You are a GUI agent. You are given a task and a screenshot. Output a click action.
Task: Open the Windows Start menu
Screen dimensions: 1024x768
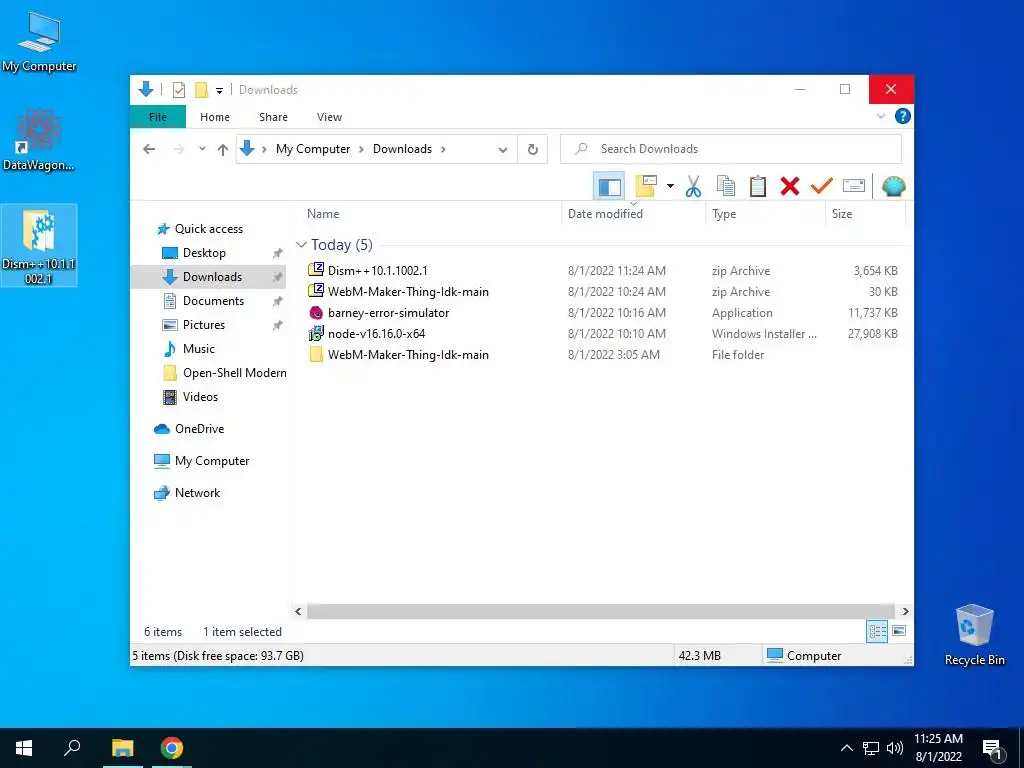click(24, 748)
